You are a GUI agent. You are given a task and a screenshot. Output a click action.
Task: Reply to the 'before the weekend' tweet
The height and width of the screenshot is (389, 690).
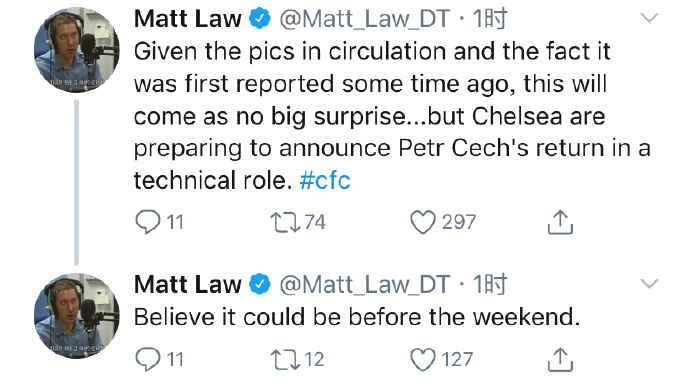[148, 359]
